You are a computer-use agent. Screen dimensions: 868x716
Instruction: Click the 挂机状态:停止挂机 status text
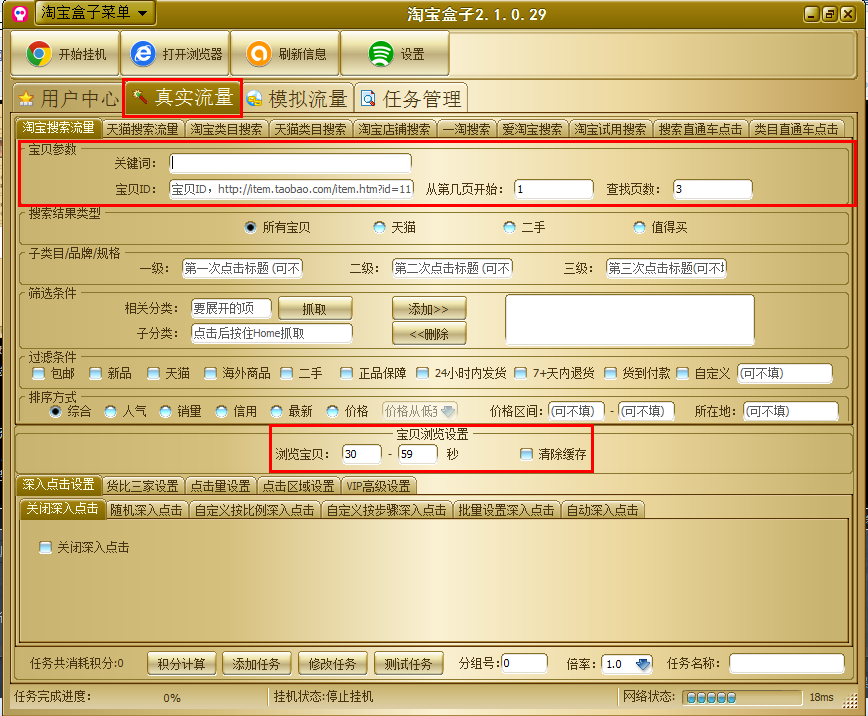tap(323, 696)
